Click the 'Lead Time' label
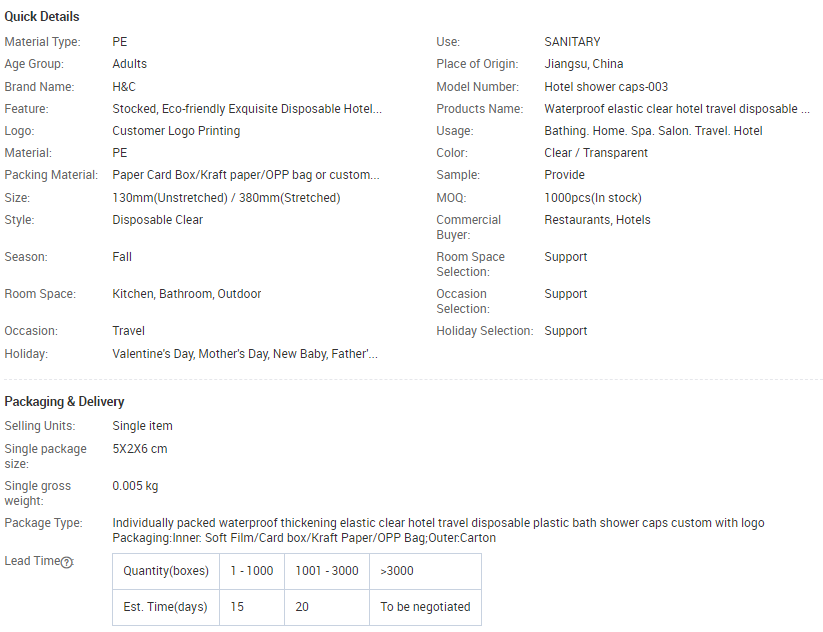This screenshot has height=632, width=823. click(33, 561)
